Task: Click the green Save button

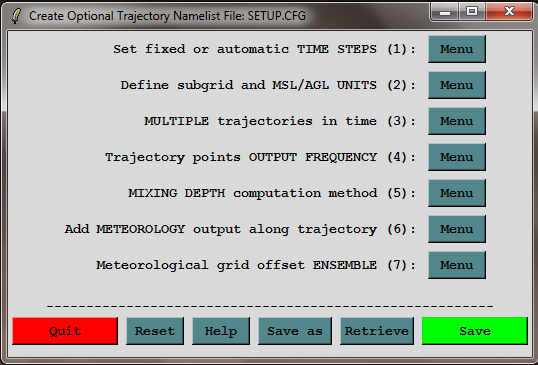Action: click(475, 331)
